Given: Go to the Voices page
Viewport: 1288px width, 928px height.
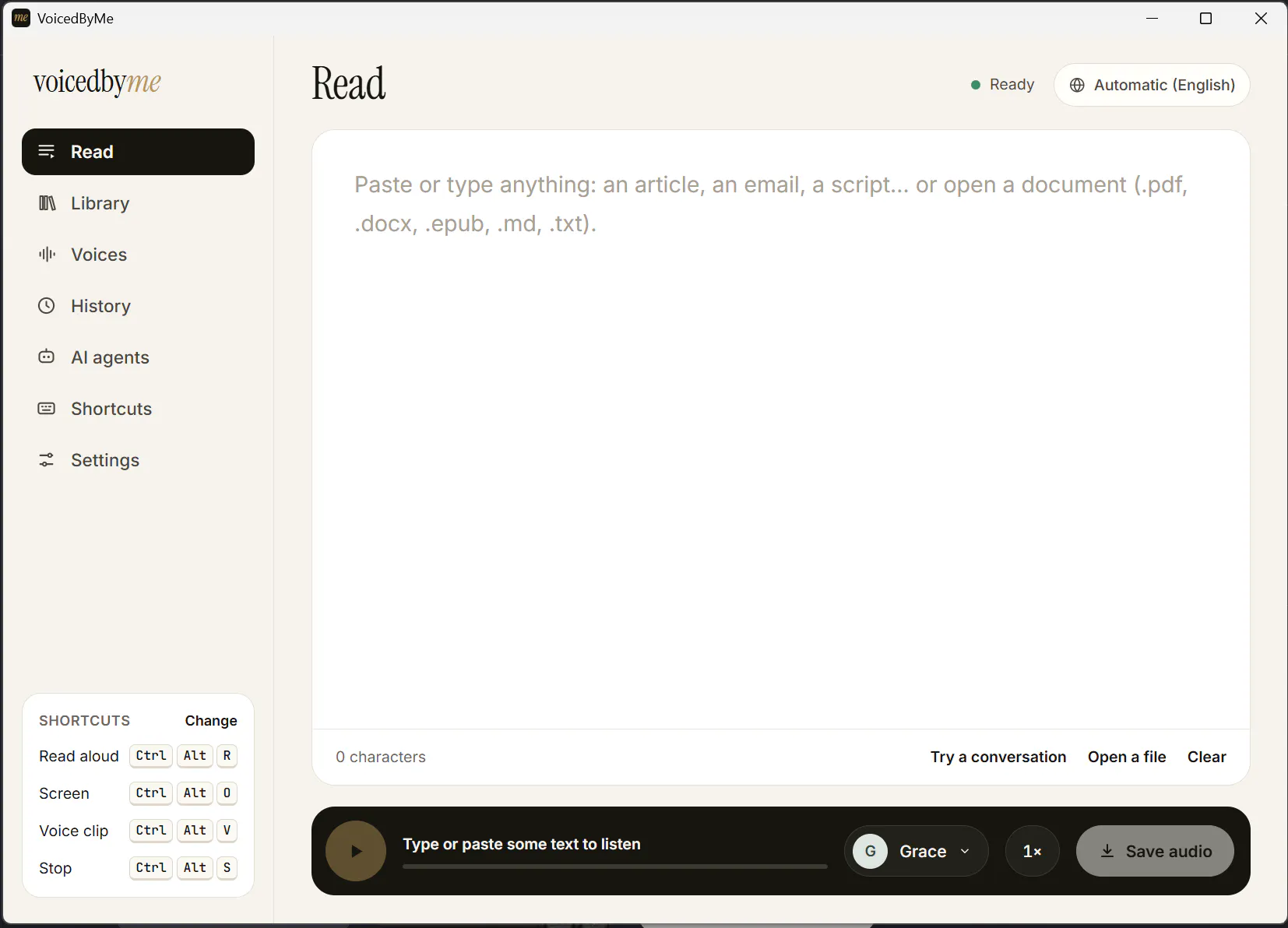Looking at the screenshot, I should pyautogui.click(x=138, y=255).
